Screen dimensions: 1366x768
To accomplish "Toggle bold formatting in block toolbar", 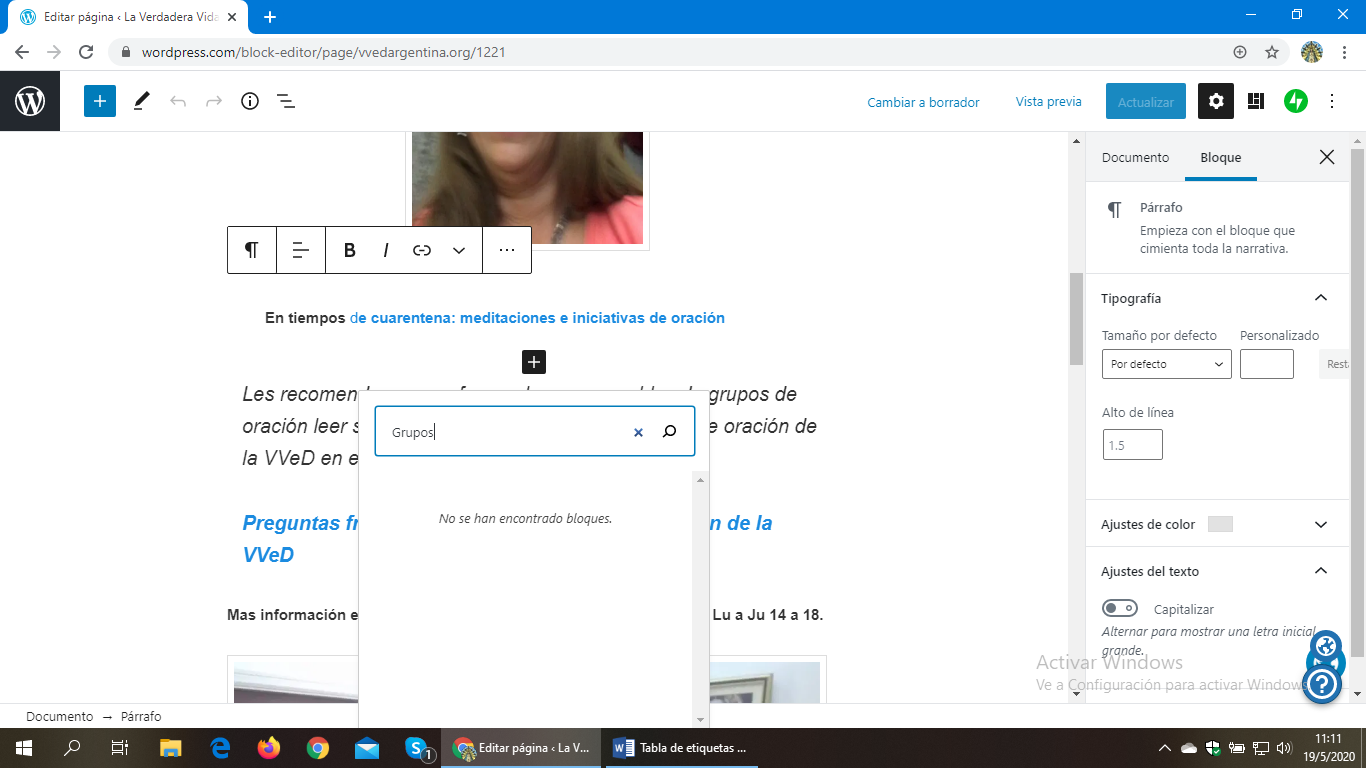I will point(350,250).
